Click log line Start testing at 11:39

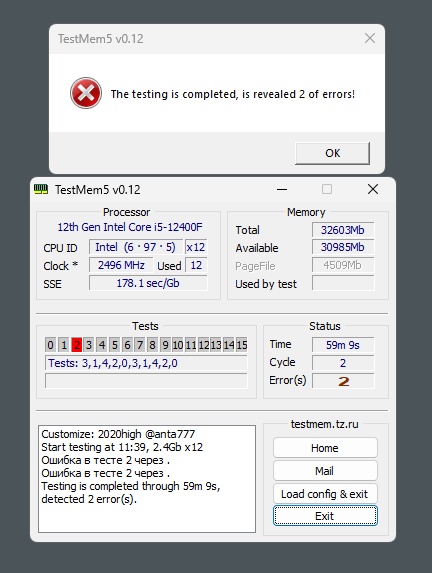[122, 447]
